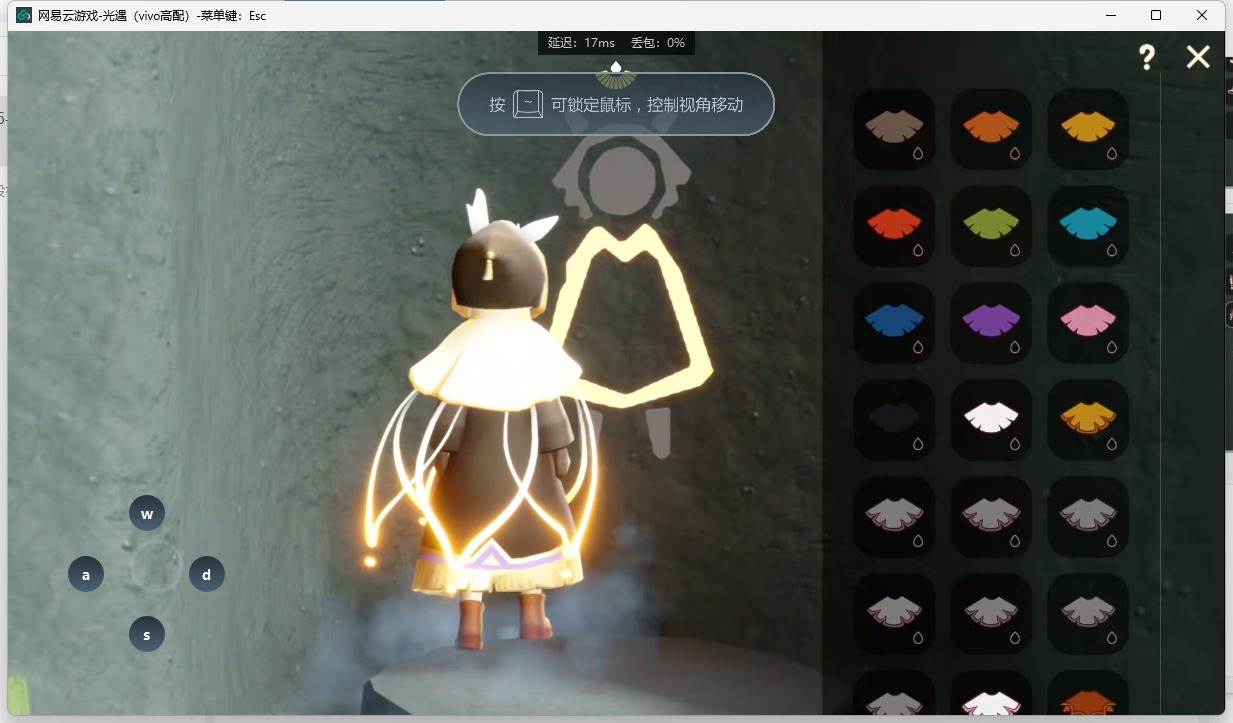
Task: Select the black cape
Action: coord(894,420)
